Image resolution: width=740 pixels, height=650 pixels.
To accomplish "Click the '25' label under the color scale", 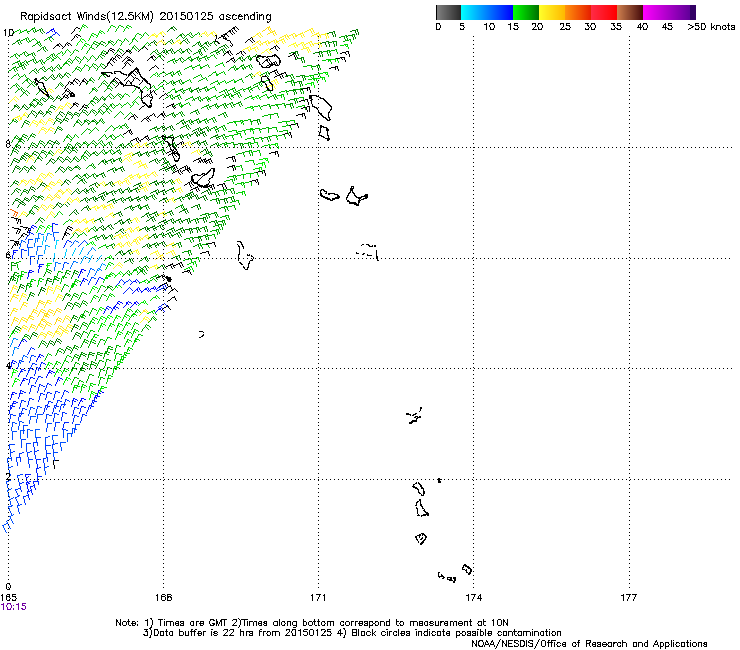I will click(x=565, y=27).
